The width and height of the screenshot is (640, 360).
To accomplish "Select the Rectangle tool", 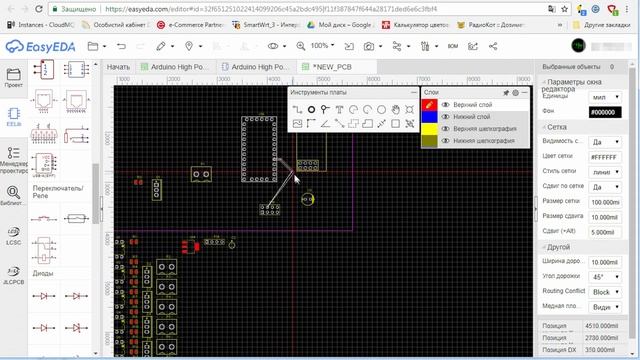I will pos(396,123).
